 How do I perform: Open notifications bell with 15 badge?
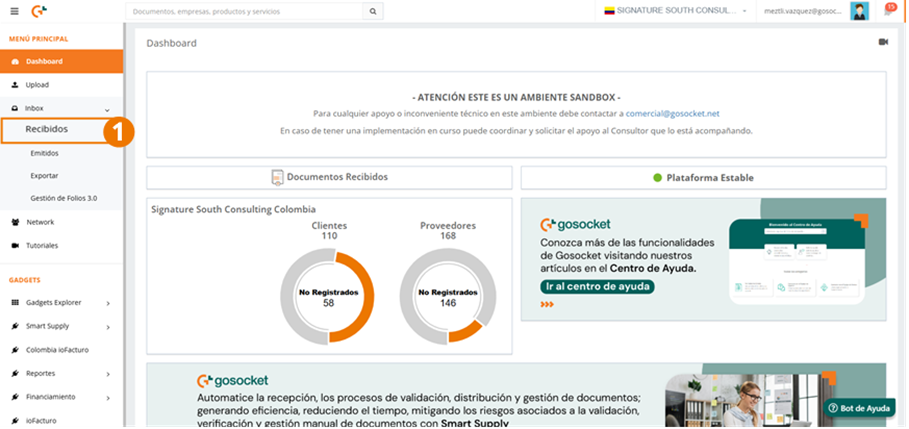[x=889, y=10]
